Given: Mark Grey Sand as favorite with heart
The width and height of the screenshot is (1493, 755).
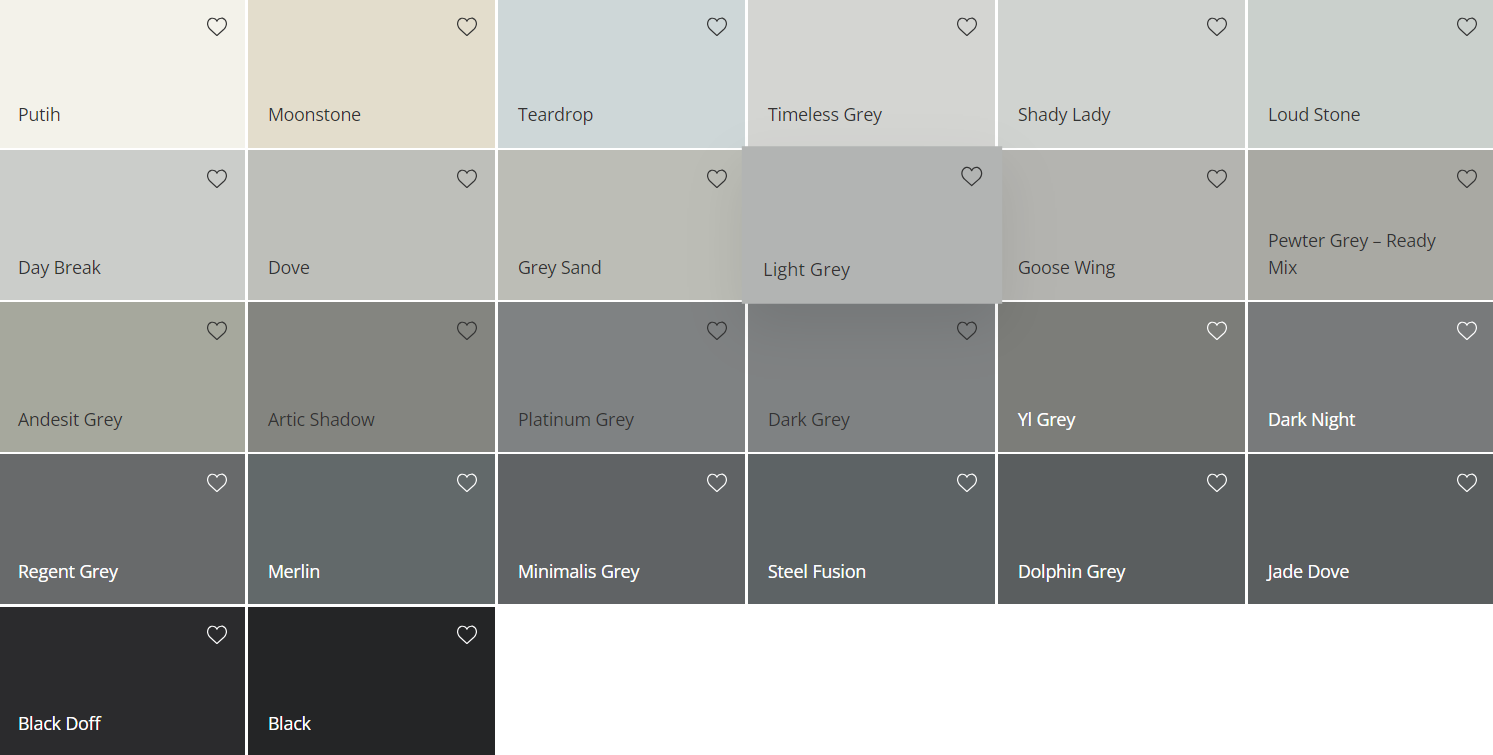Looking at the screenshot, I should [717, 179].
